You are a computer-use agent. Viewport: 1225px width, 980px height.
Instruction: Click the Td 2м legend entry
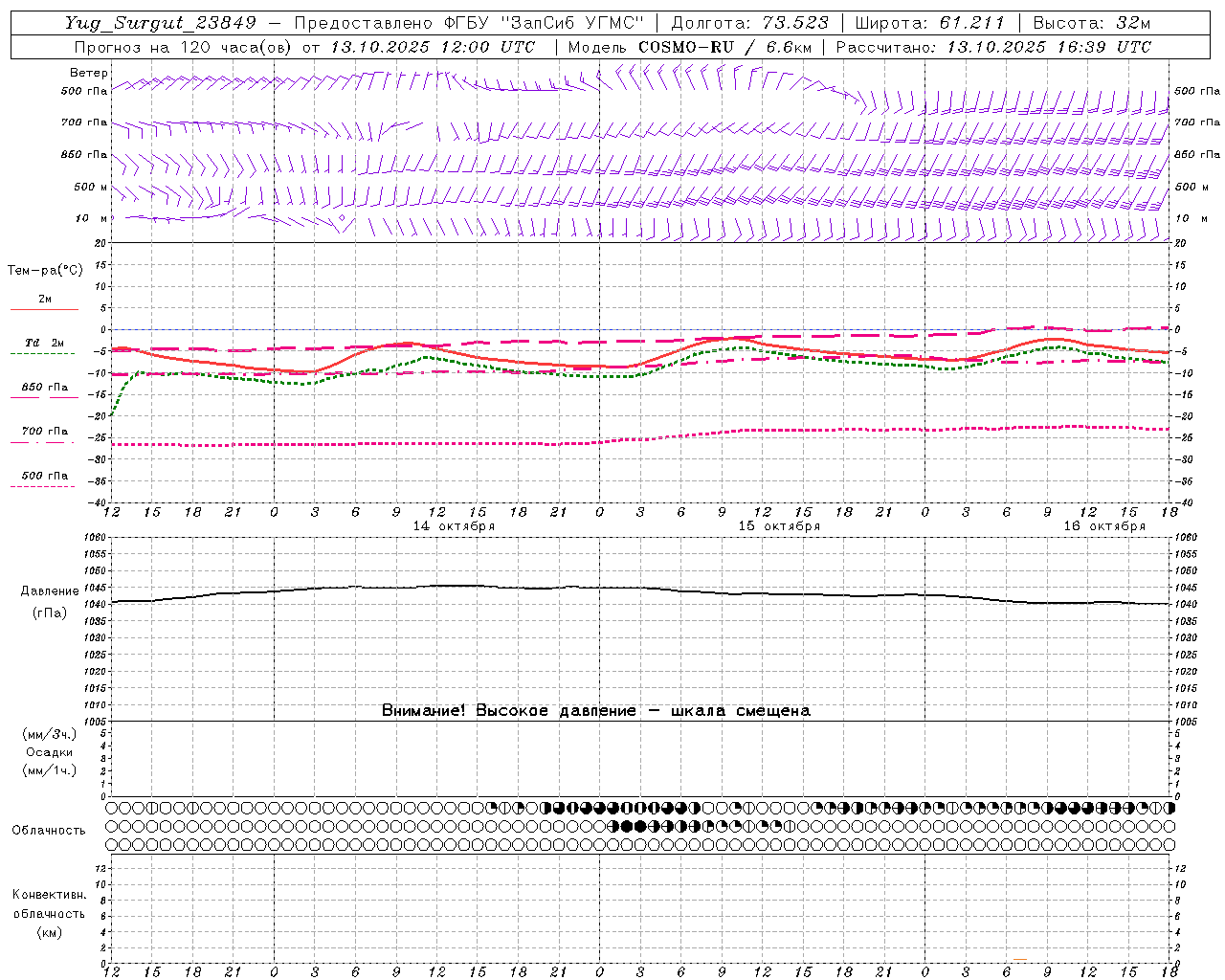tap(44, 343)
